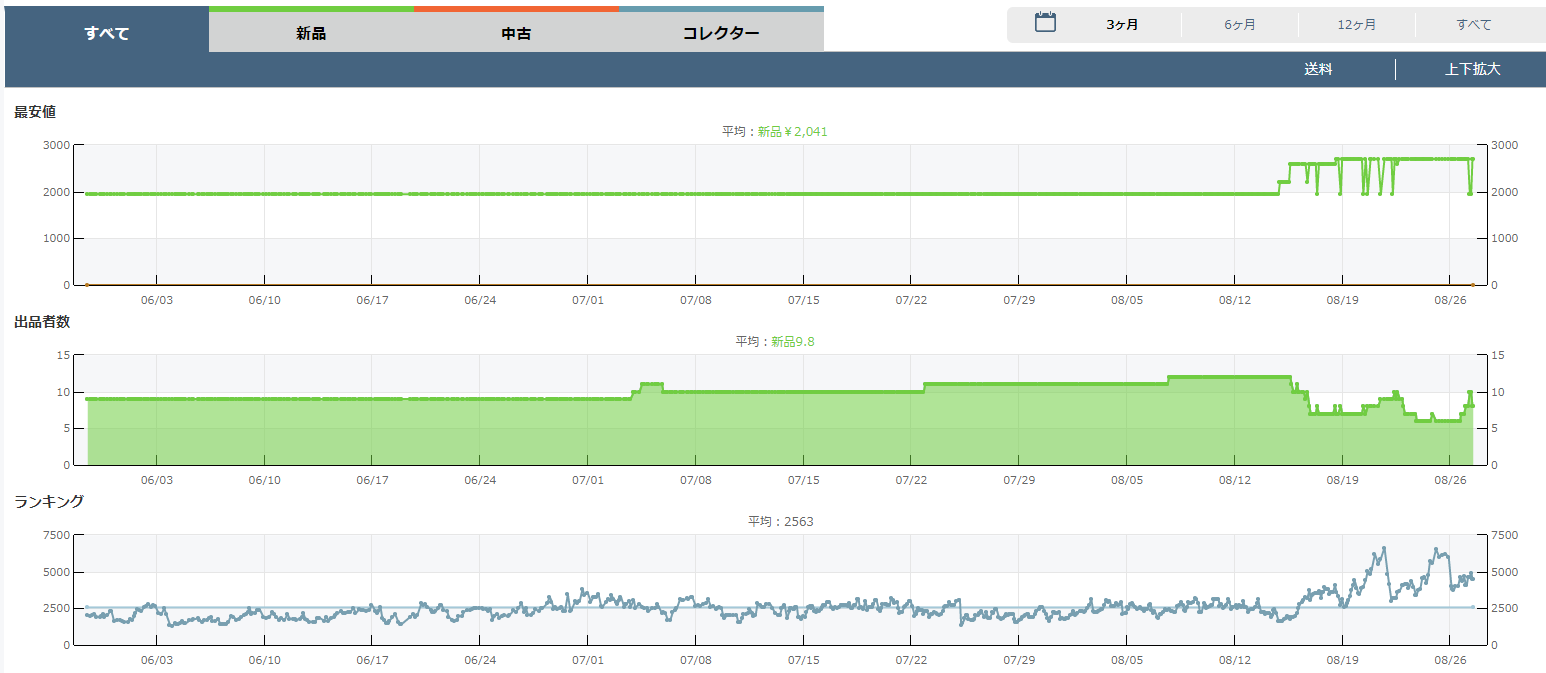
Task: Select the すべて condition tab
Action: tap(107, 33)
